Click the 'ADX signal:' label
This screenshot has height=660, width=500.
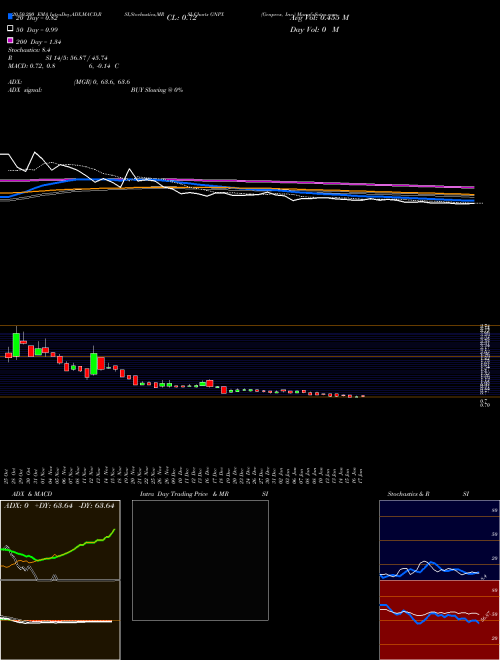pyautogui.click(x=25, y=90)
